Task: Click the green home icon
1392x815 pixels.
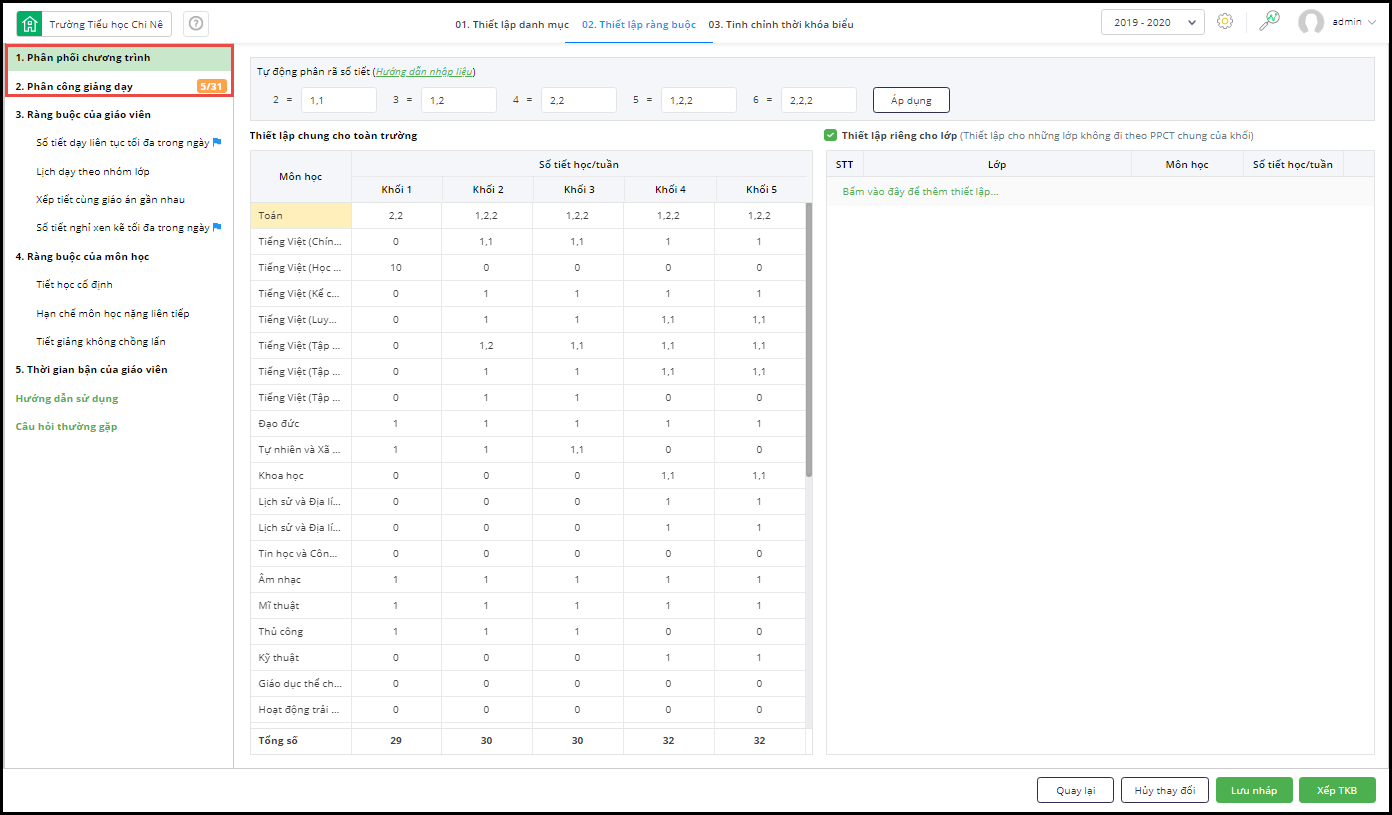Action: click(x=30, y=24)
